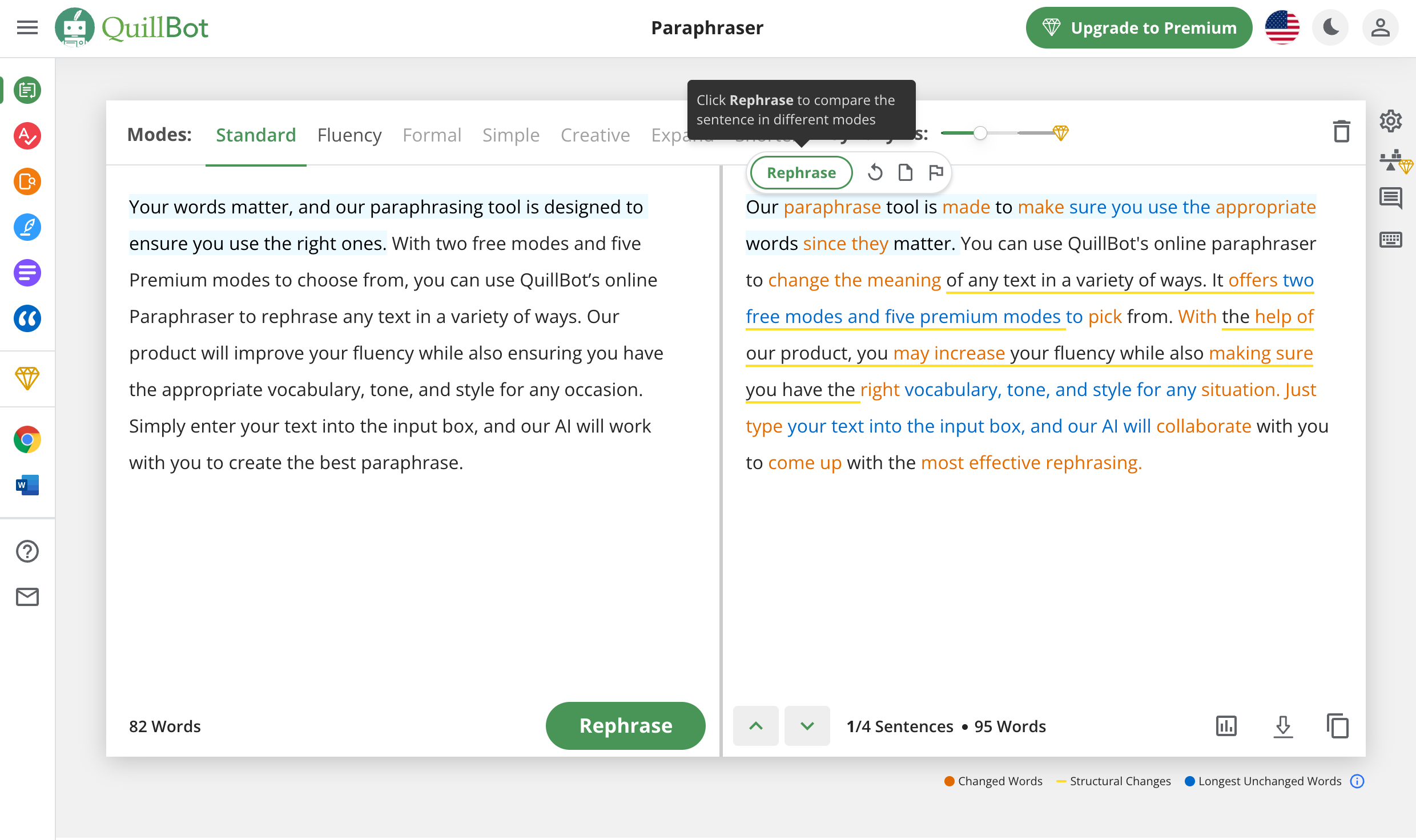
Task: Open the statistics chart icon
Action: (x=1226, y=726)
